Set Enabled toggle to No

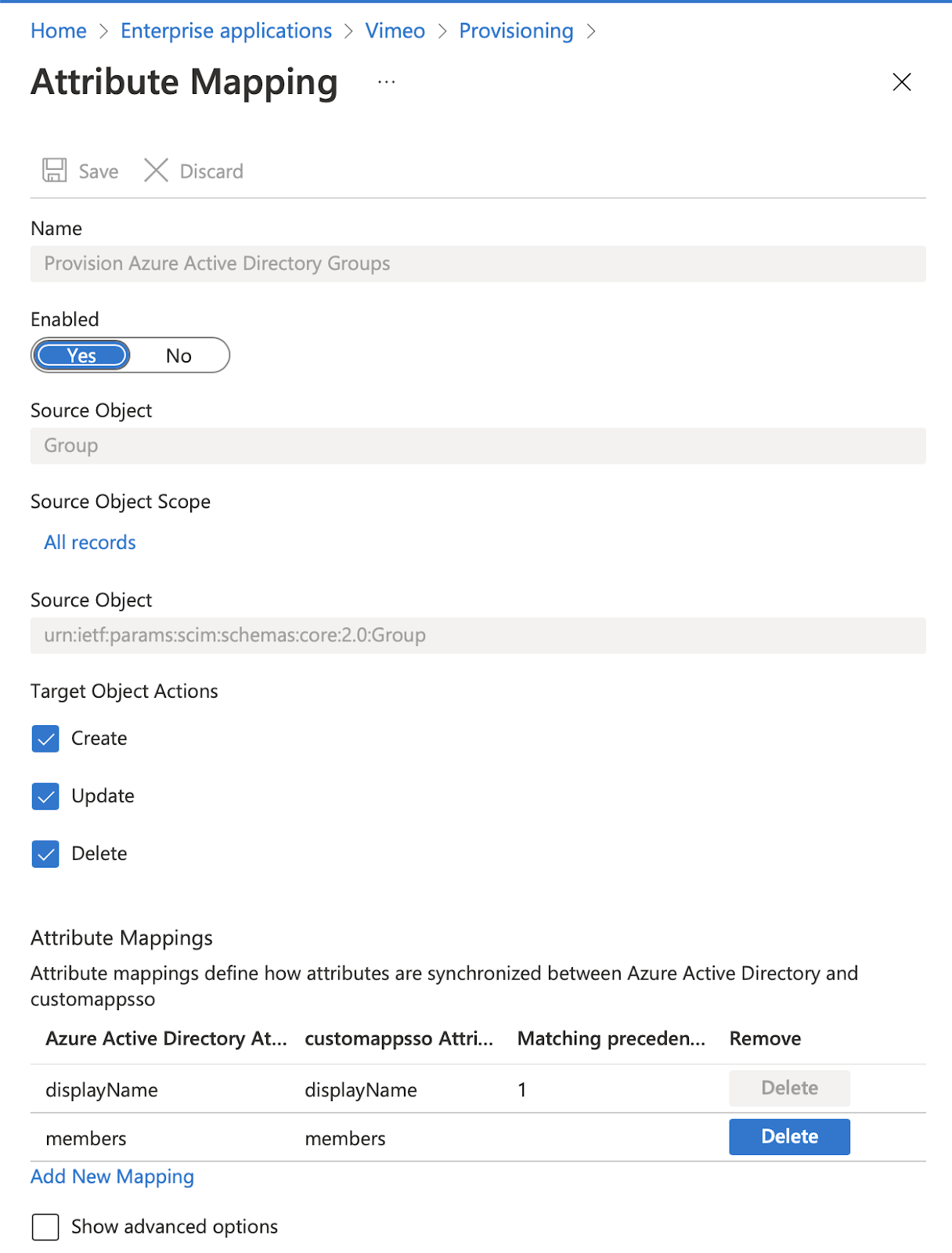pos(178,356)
